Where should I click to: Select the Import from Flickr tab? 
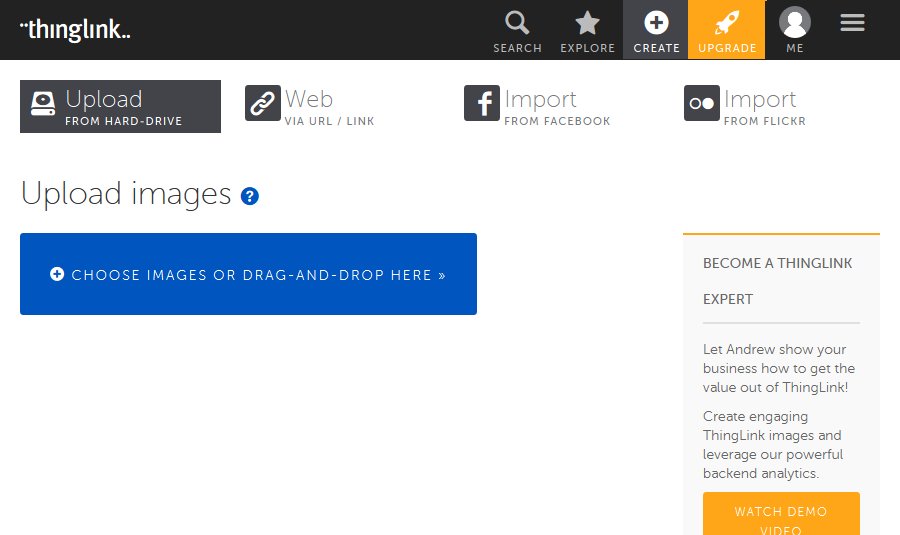[x=745, y=106]
